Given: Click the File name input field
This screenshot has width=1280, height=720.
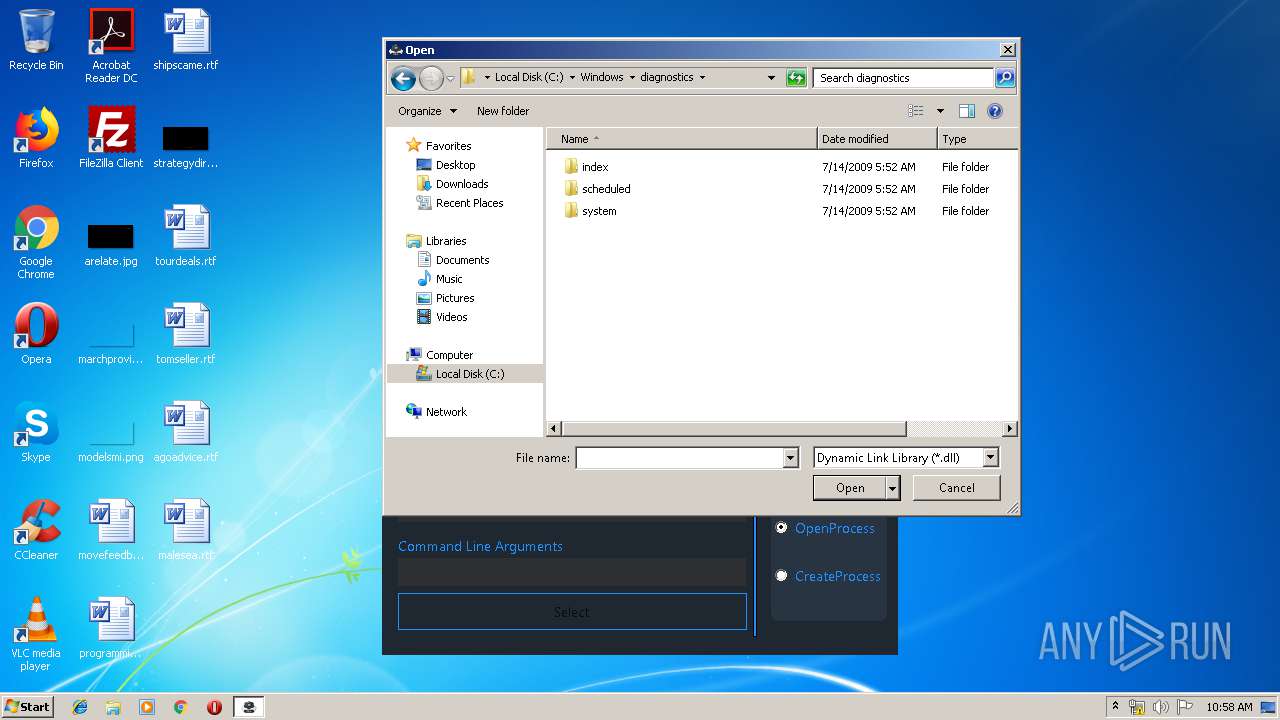Looking at the screenshot, I should [679, 458].
